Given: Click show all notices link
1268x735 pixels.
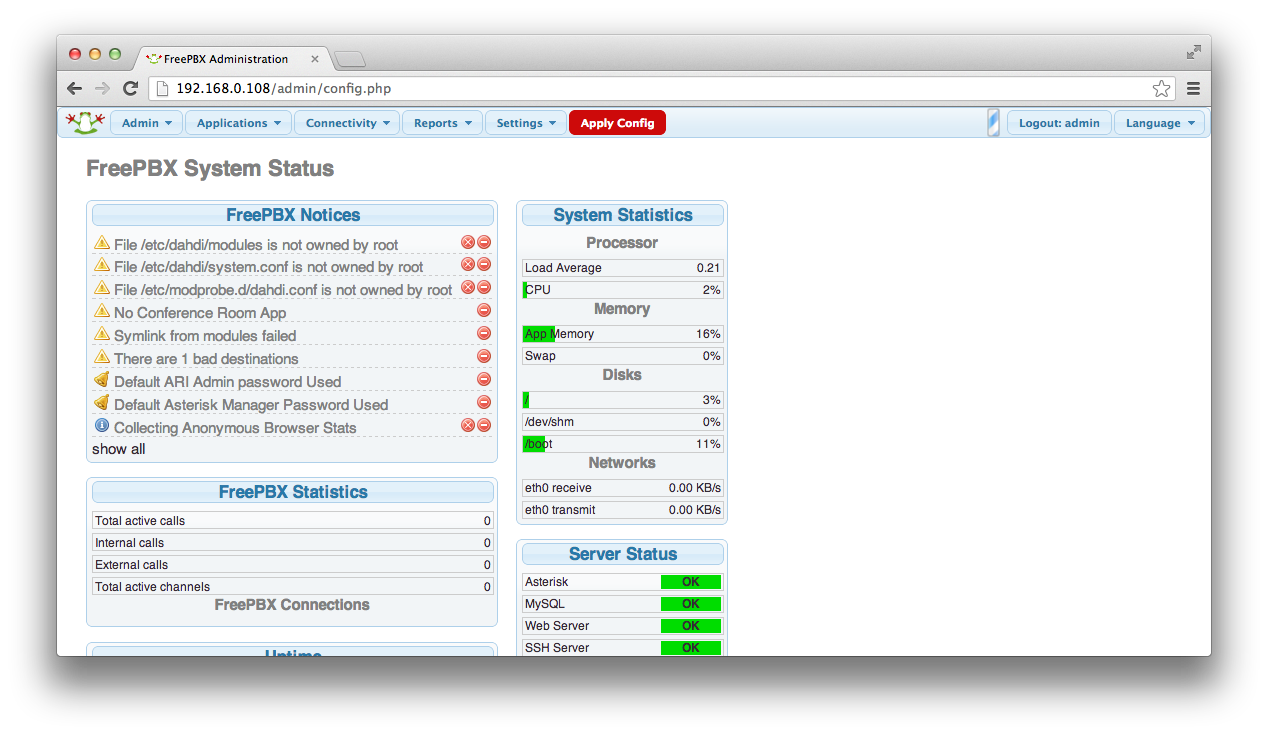Looking at the screenshot, I should (x=119, y=449).
